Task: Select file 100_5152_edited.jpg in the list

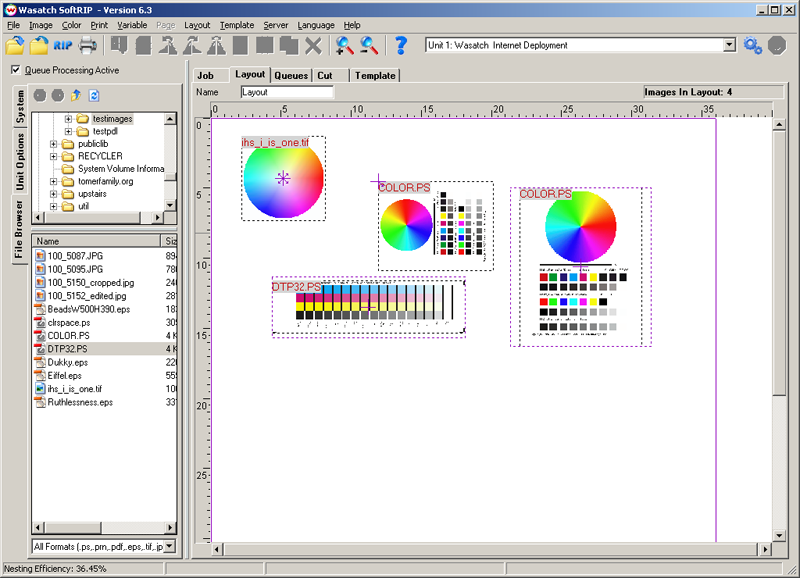Action: click(x=87, y=295)
